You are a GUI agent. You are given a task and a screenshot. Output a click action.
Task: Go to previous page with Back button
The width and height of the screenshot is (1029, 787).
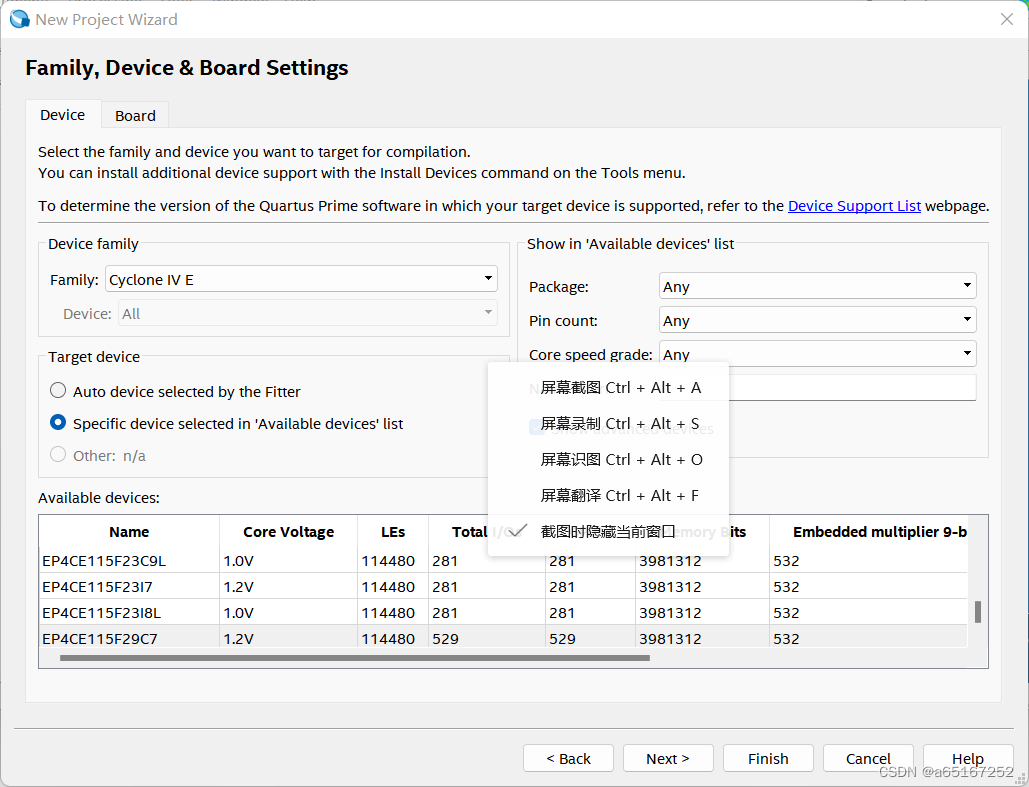(x=568, y=758)
